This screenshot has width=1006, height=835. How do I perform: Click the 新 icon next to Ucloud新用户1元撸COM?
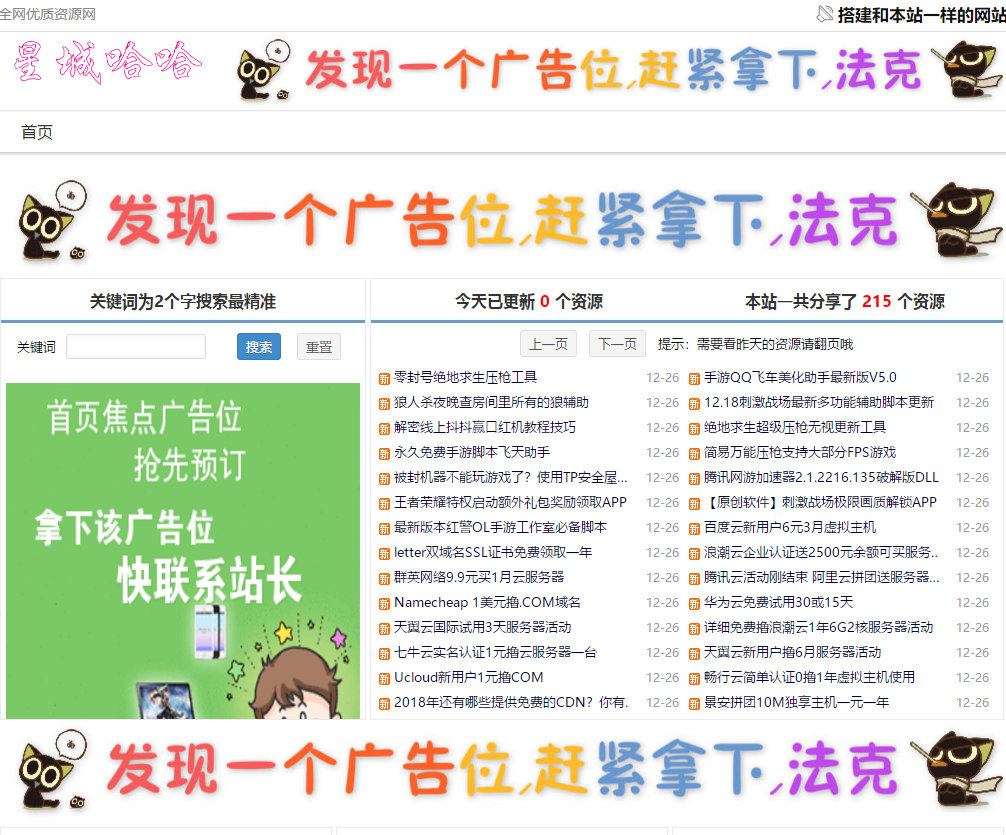click(x=384, y=678)
